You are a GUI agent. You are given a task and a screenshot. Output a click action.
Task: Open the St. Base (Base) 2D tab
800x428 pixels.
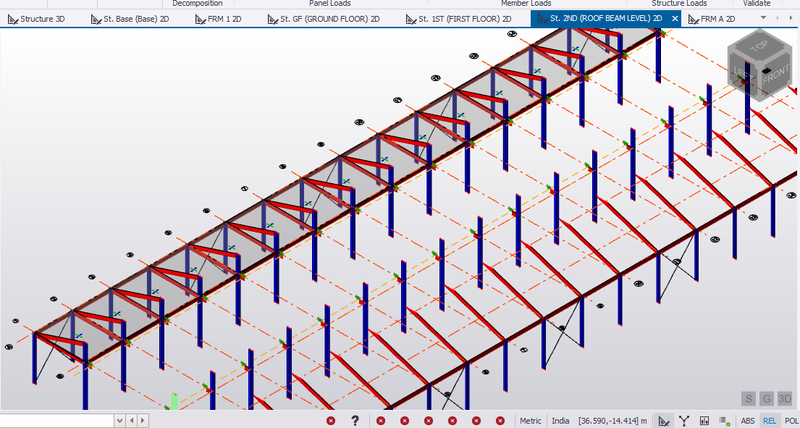pos(130,19)
